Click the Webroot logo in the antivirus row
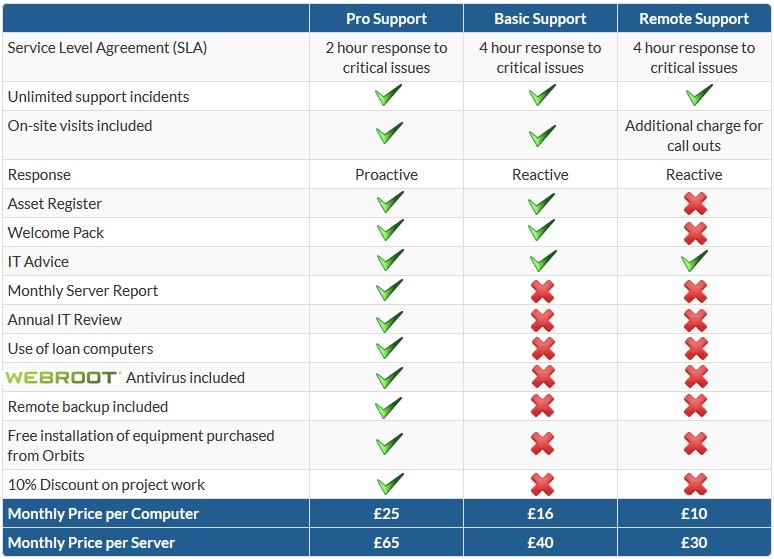 [64, 378]
